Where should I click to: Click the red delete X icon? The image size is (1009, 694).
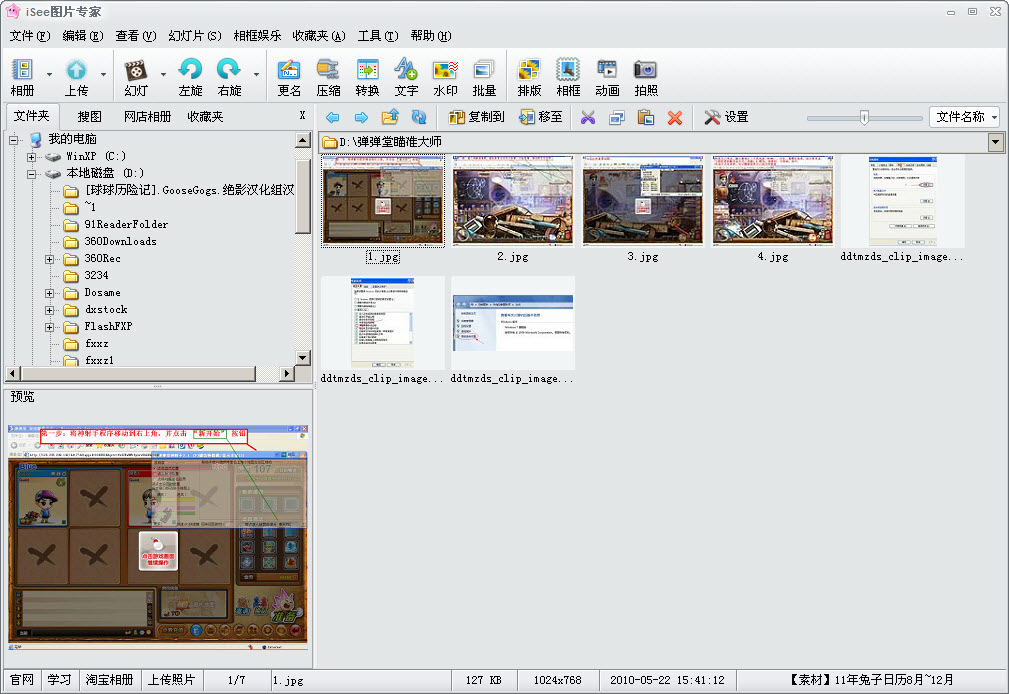pos(675,117)
